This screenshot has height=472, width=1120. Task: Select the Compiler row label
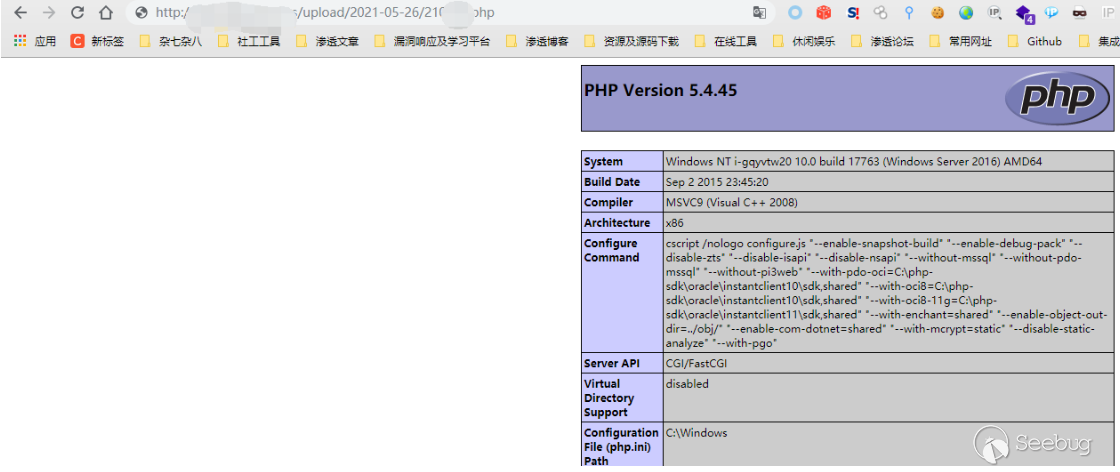point(622,203)
